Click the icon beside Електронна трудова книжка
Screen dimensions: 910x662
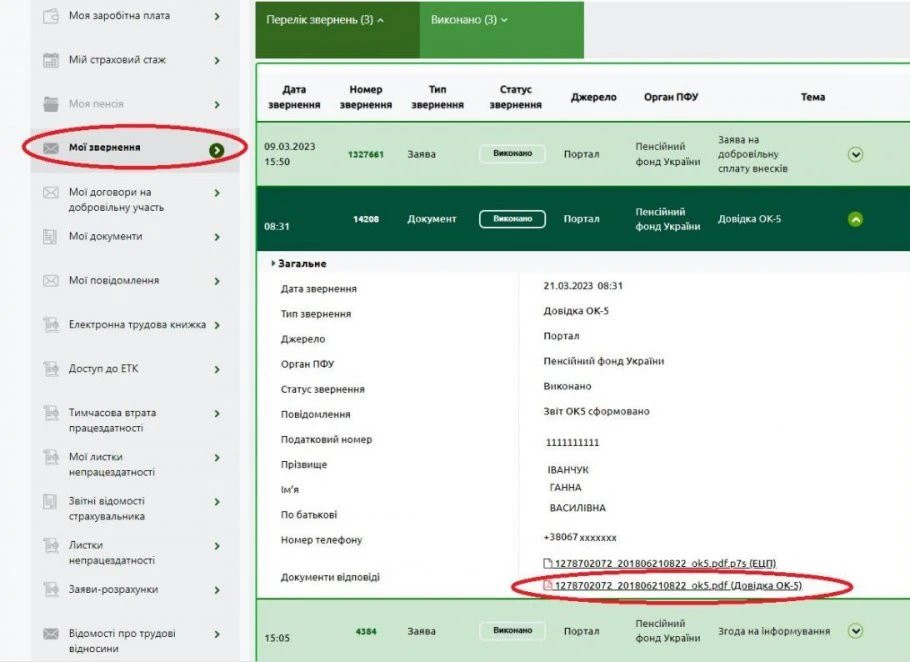pos(51,325)
